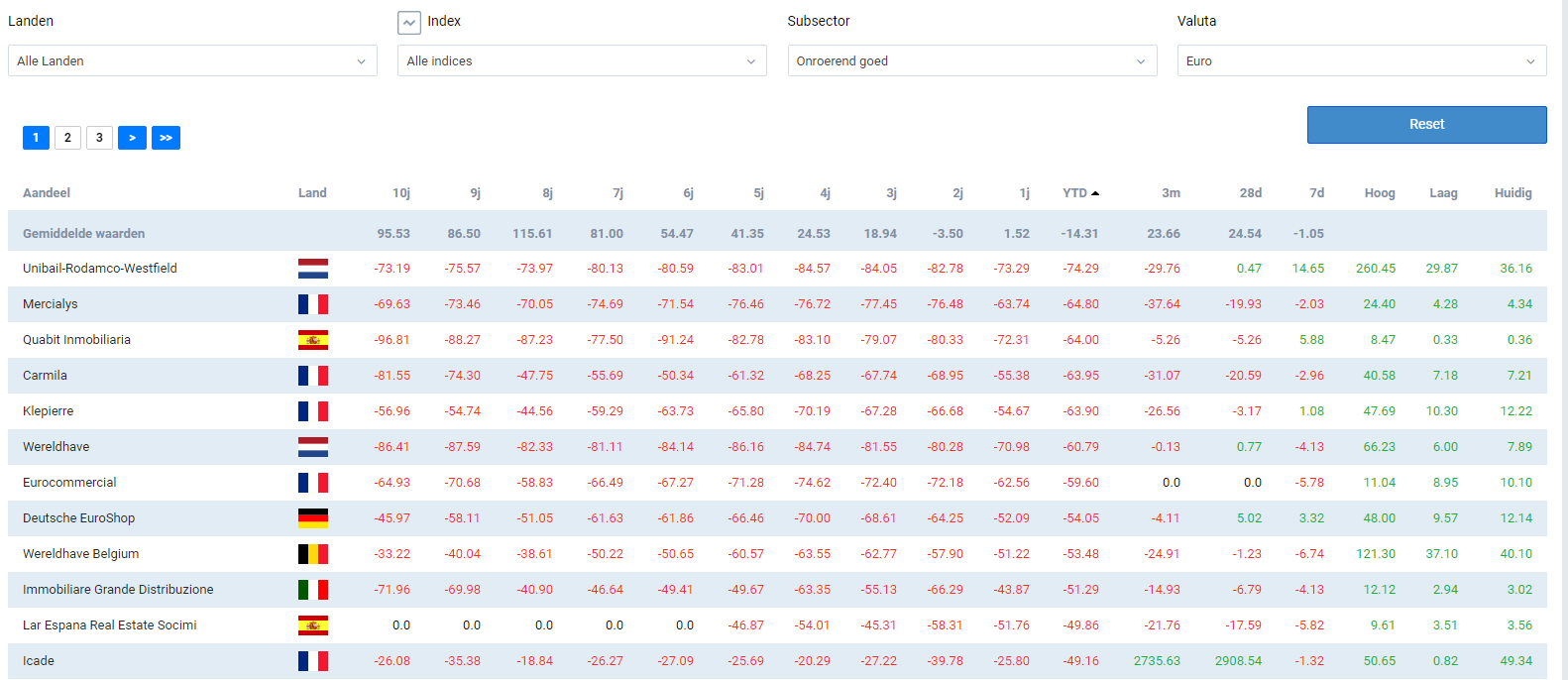1568x680 pixels.
Task: Click the chart icon next to Index
Action: (409, 22)
